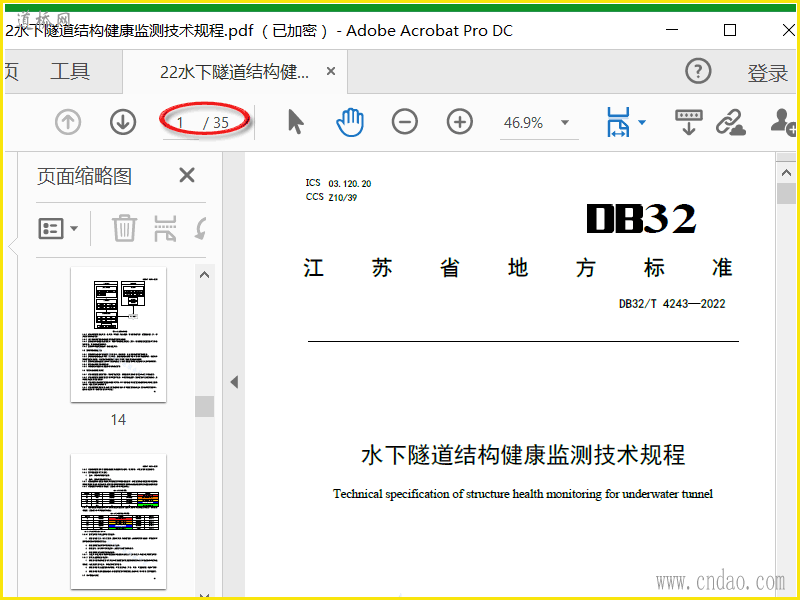Zoom out using the minus icon

405,122
